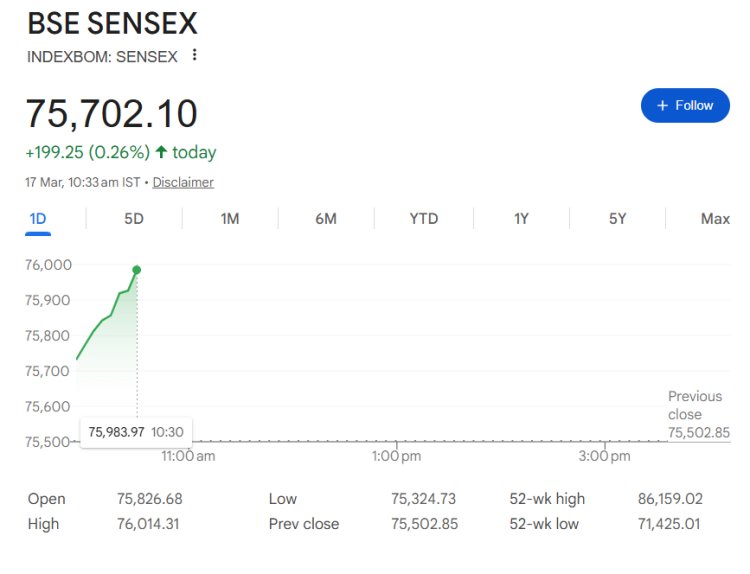Select the Max chart range
The width and height of the screenshot is (750, 574).
[x=714, y=219]
